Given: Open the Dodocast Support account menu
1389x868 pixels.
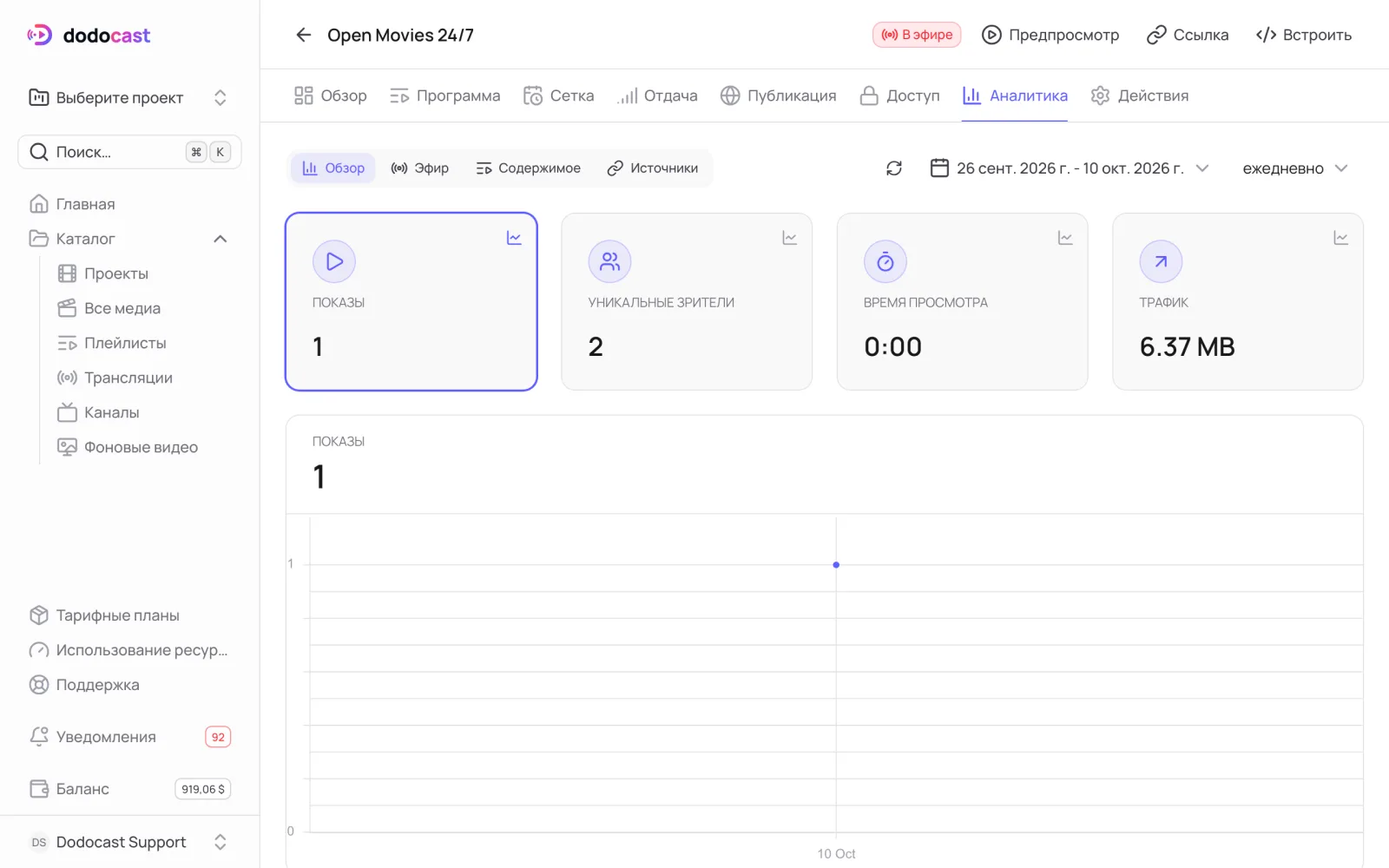Looking at the screenshot, I should [129, 842].
